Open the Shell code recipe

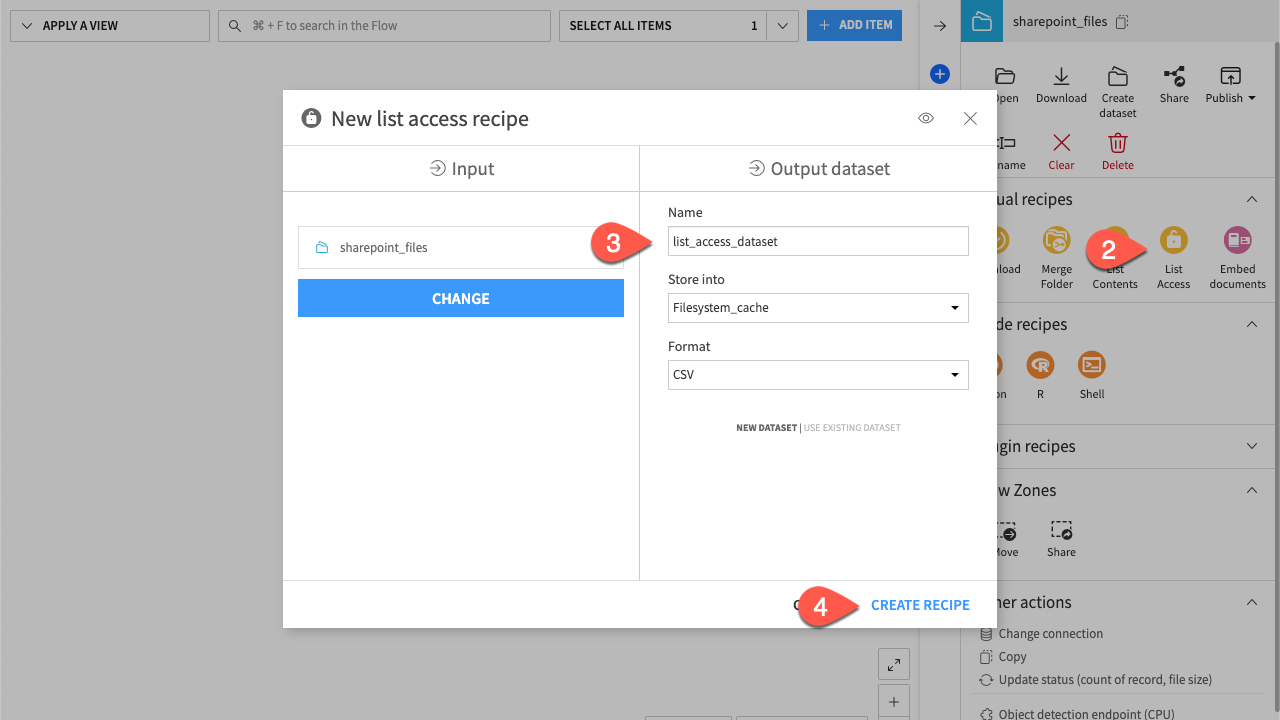point(1091,366)
